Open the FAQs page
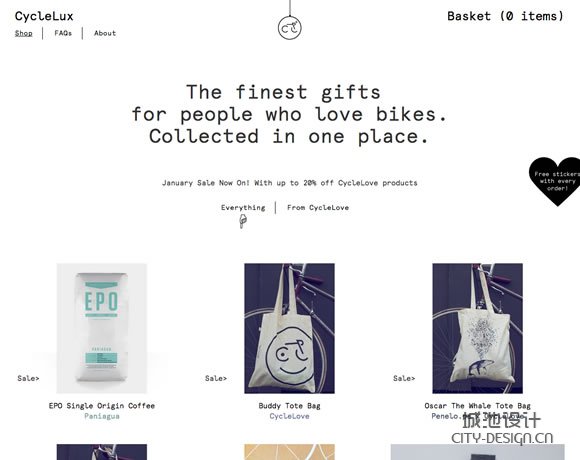 (63, 33)
